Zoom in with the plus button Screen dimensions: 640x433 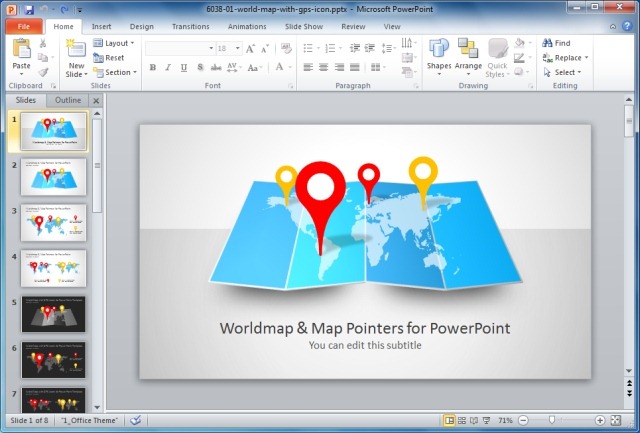click(600, 420)
